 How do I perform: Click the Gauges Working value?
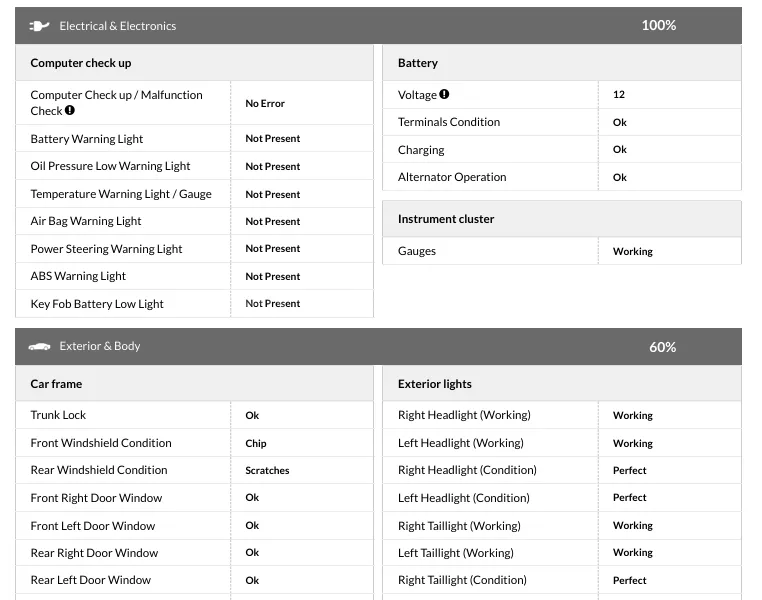[632, 252]
